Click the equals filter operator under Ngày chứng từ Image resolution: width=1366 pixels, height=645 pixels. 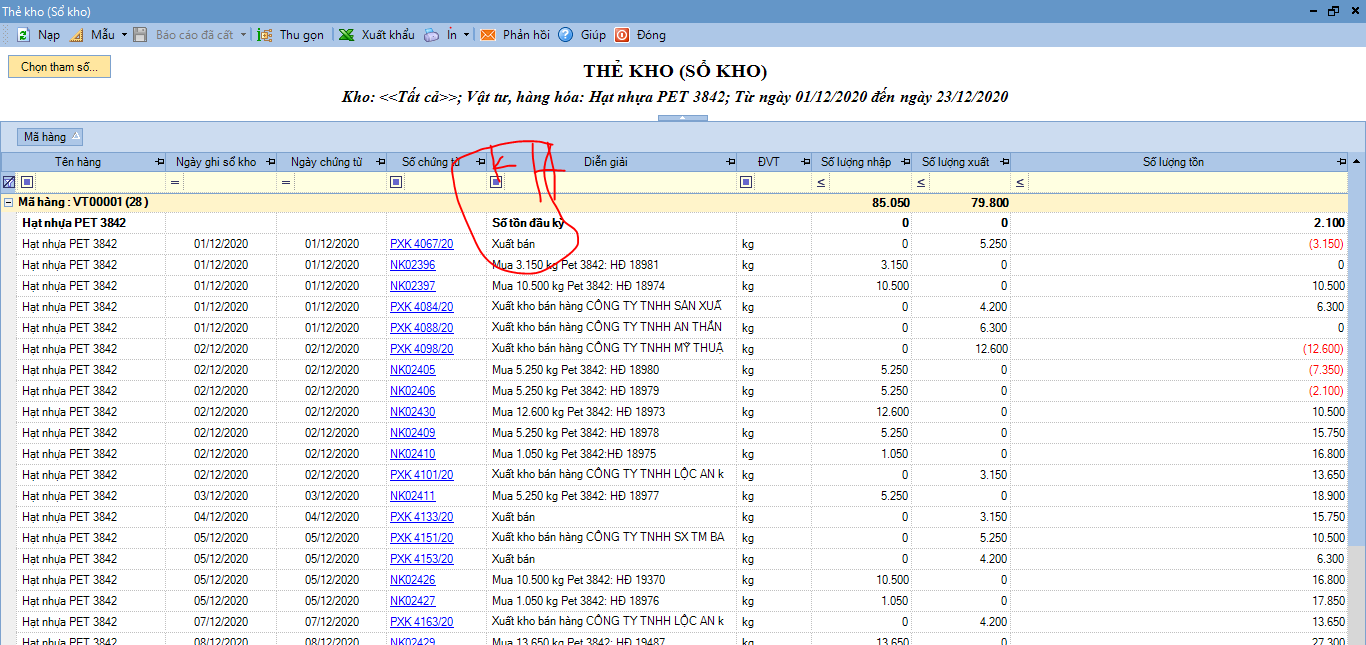coord(286,182)
